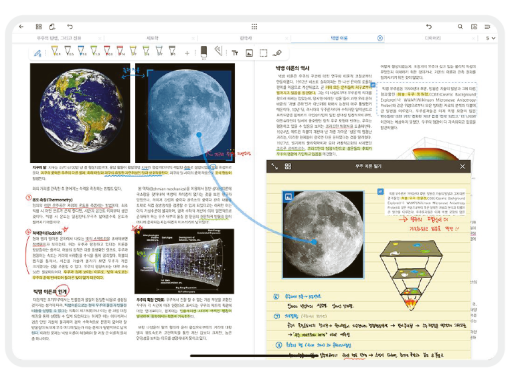Pick the first red pen in toolbar
The image size is (510, 382).
point(107,51)
